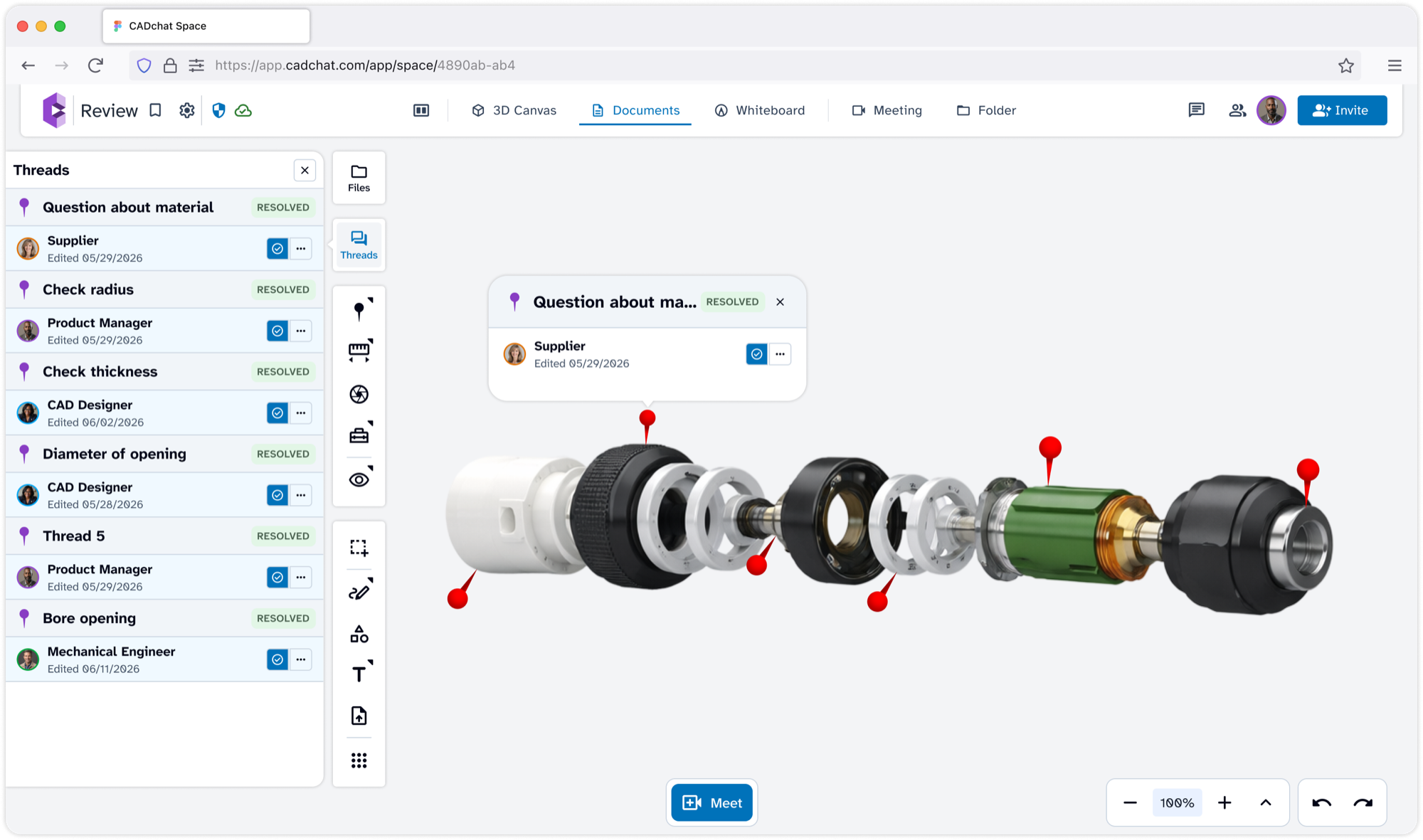This screenshot has width=1423, height=840.
Task: Open the participants people icon
Action: coord(1237,110)
